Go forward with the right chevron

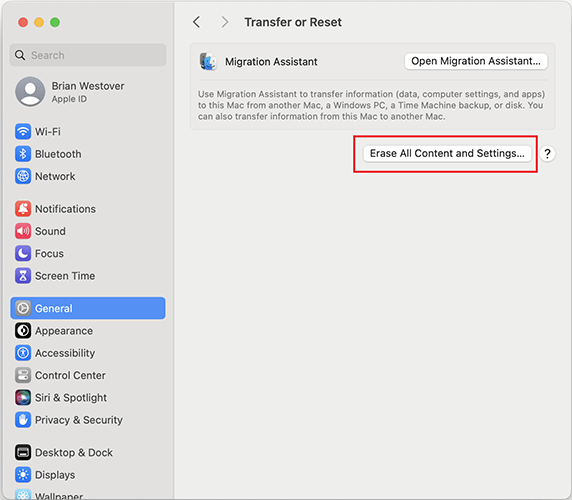225,22
